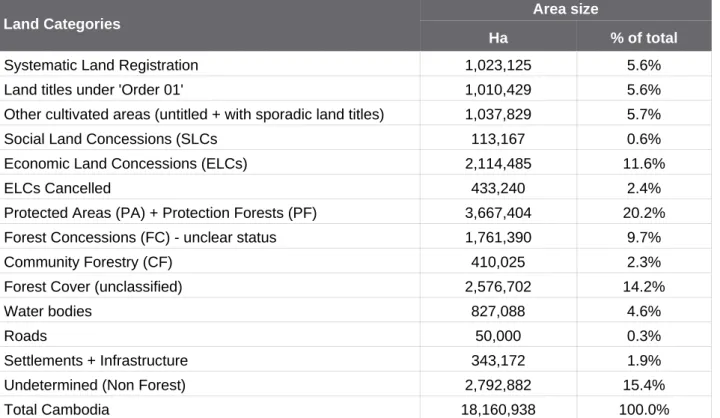
Task: Click the 2.3% cell
Action: (644, 262)
